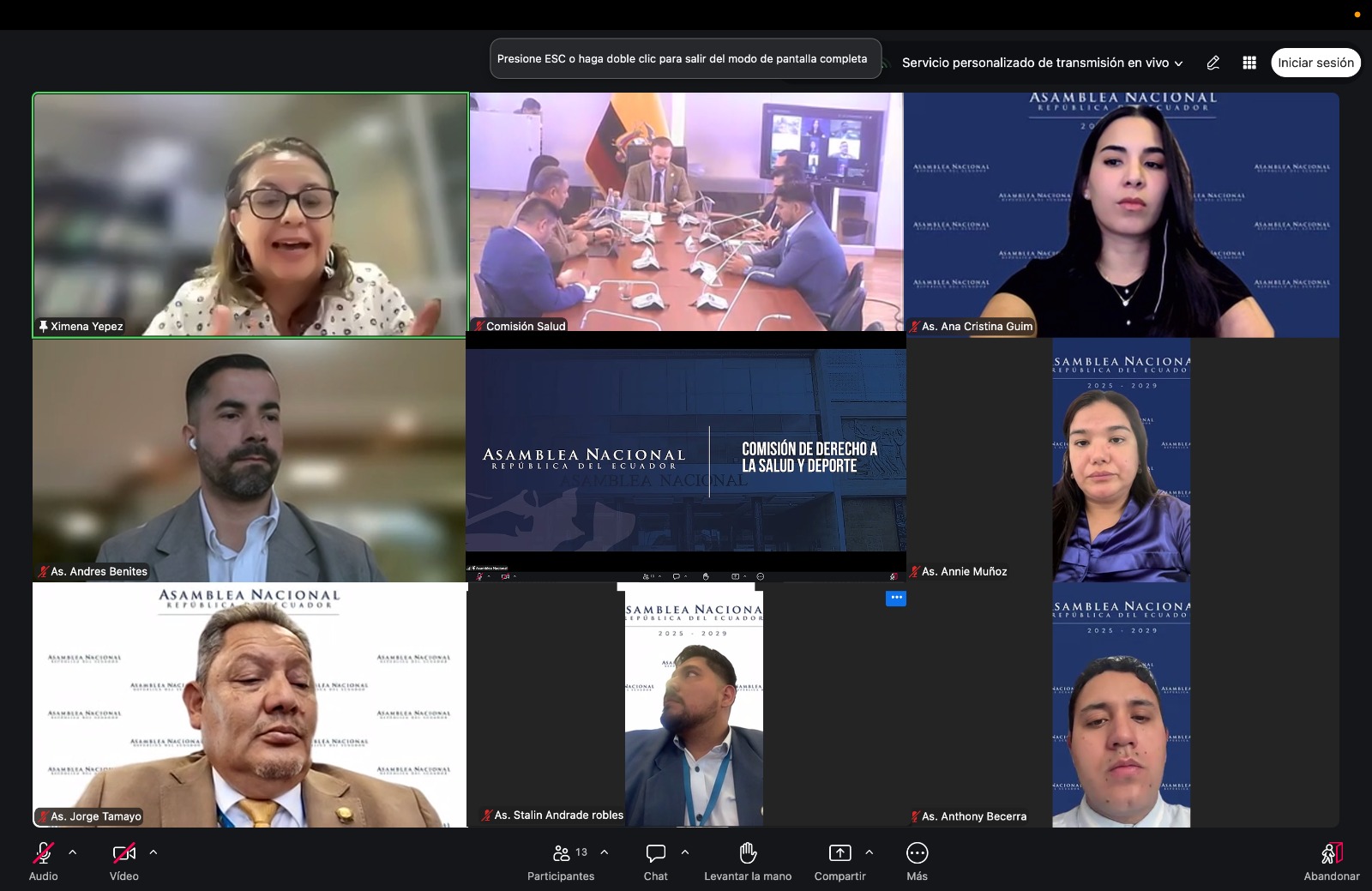Screen dimensions: 1372x891
Task: Select the Comisión de Derecho a la Salud y Deporte shared screen tile
Action: pos(686,457)
